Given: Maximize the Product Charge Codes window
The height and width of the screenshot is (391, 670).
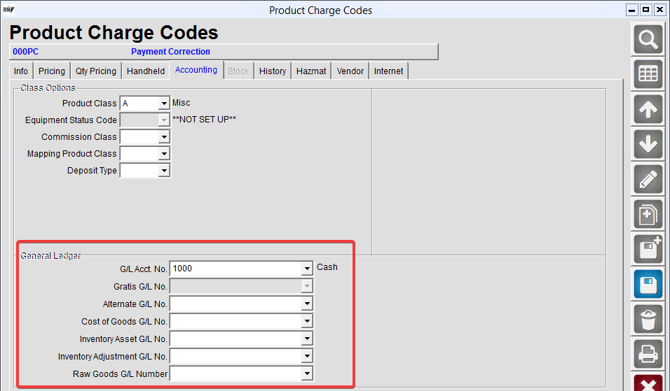Looking at the screenshot, I should click(646, 10).
